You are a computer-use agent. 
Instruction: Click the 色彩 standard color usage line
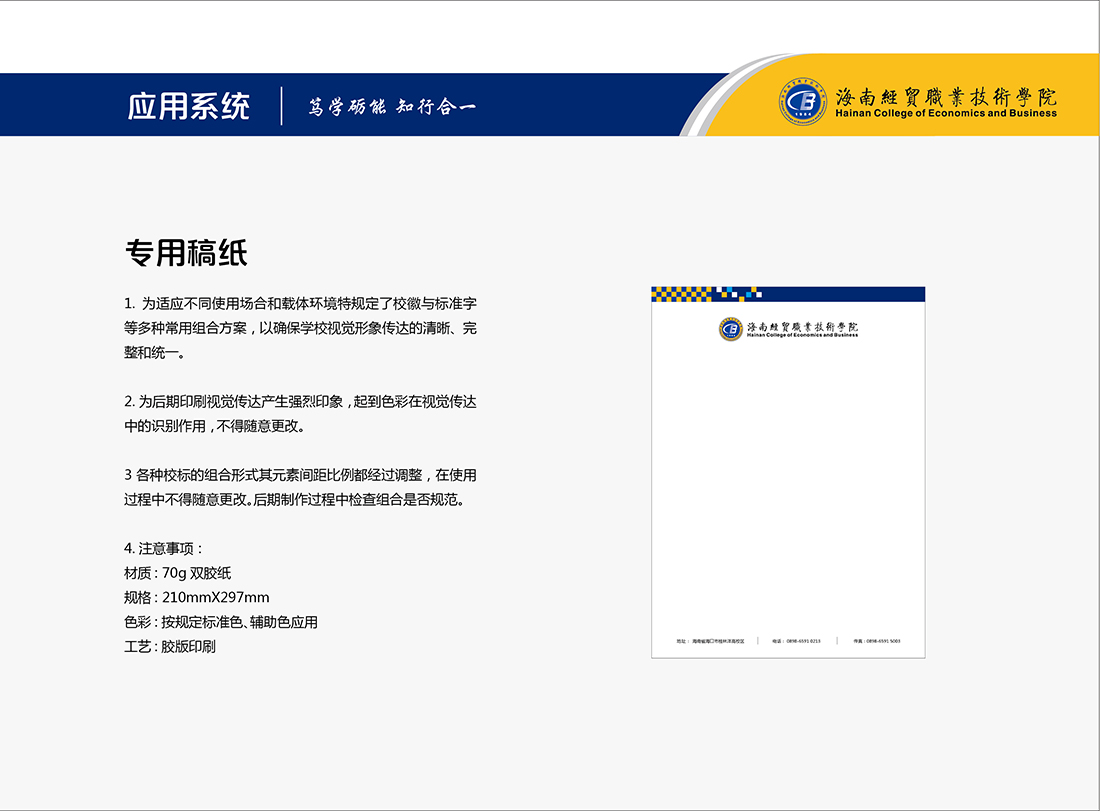tap(220, 622)
